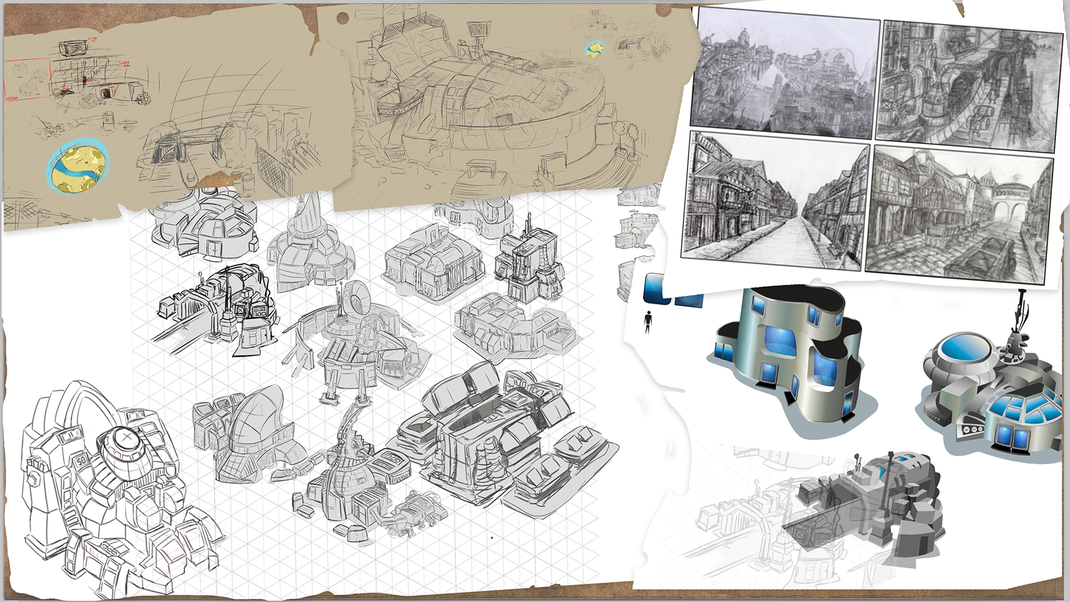1070x602 pixels.
Task: Open the pencil drawing with the domed archway
Action: click(x=958, y=213)
